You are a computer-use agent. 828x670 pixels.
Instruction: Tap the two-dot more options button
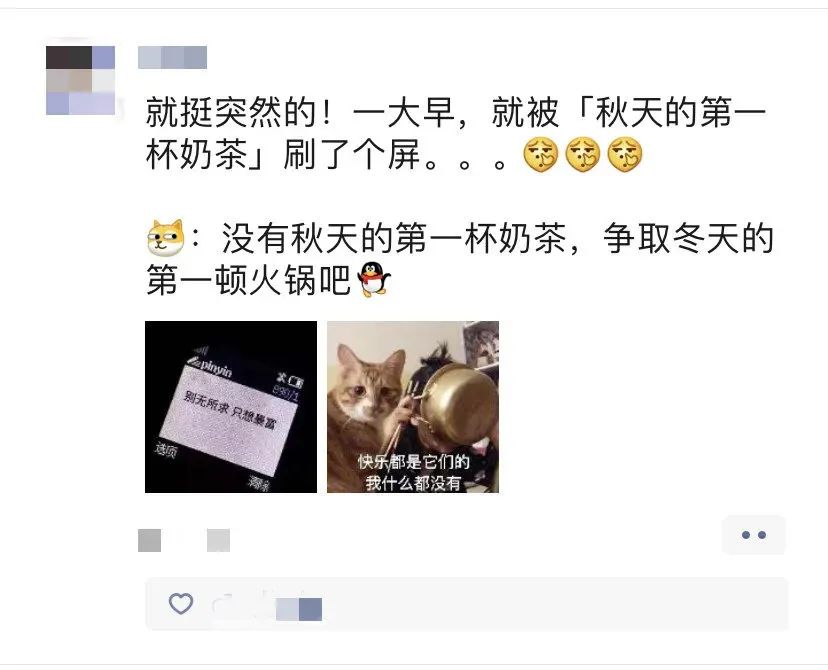point(754,535)
